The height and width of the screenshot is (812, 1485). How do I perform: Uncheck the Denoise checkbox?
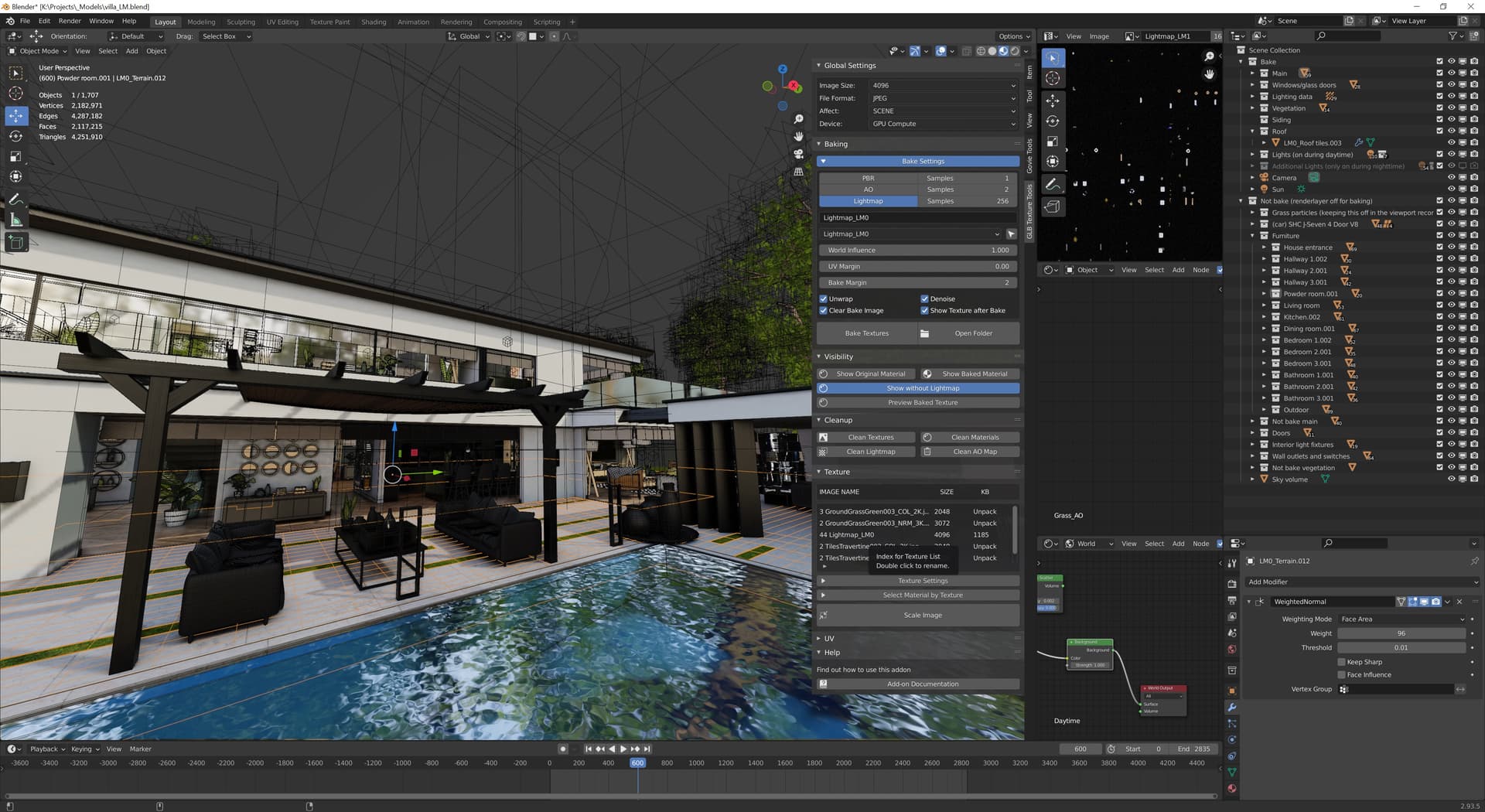coord(924,299)
